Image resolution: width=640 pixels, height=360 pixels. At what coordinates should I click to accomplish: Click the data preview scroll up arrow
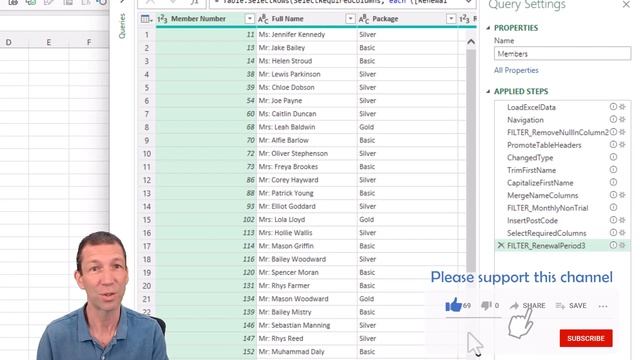point(471,42)
